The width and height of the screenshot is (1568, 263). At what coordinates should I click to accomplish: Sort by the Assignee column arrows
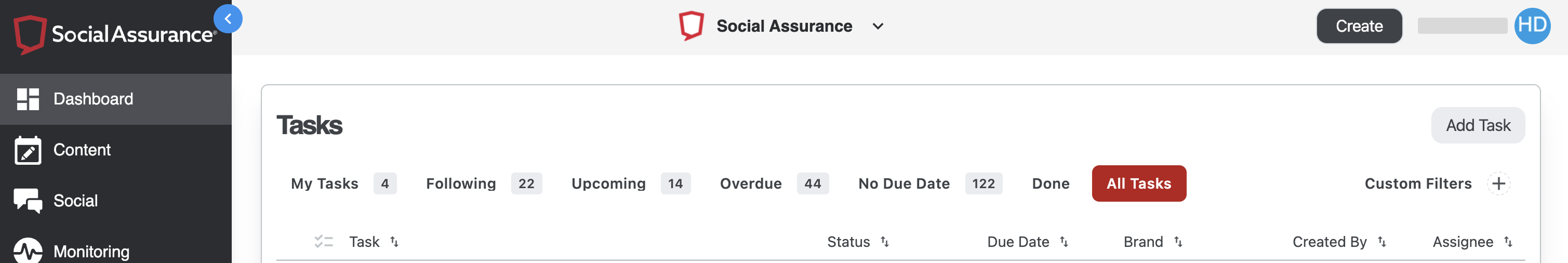pyautogui.click(x=1508, y=242)
